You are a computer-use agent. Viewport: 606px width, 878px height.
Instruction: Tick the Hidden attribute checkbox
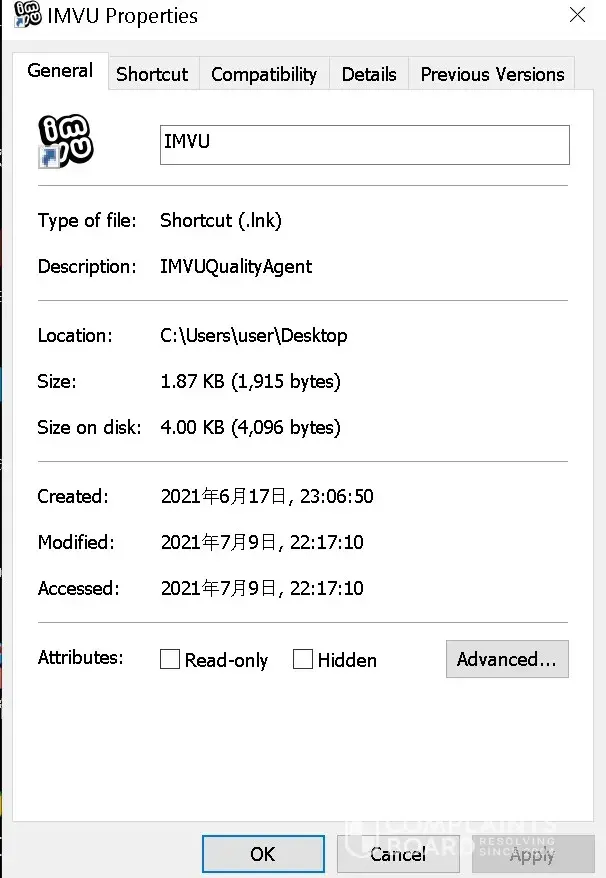[303, 660]
